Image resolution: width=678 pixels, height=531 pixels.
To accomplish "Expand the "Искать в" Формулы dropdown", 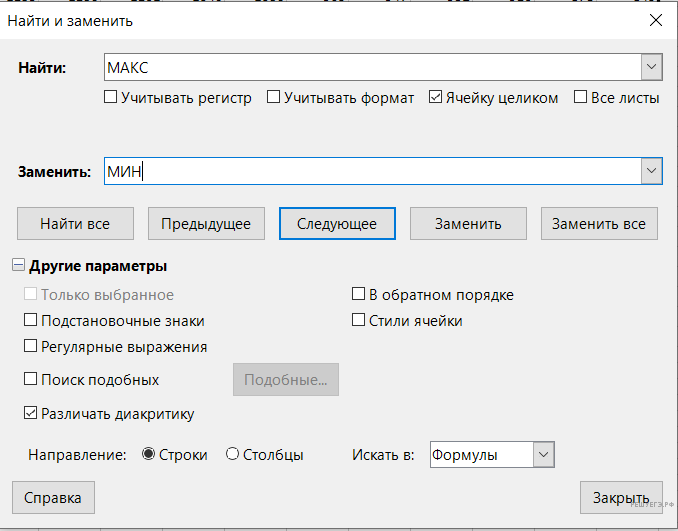I will click(x=543, y=455).
